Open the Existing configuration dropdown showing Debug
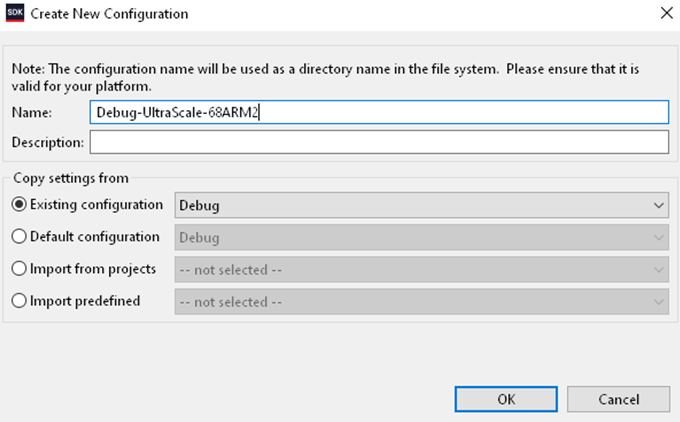This screenshot has height=422, width=680. coord(421,205)
